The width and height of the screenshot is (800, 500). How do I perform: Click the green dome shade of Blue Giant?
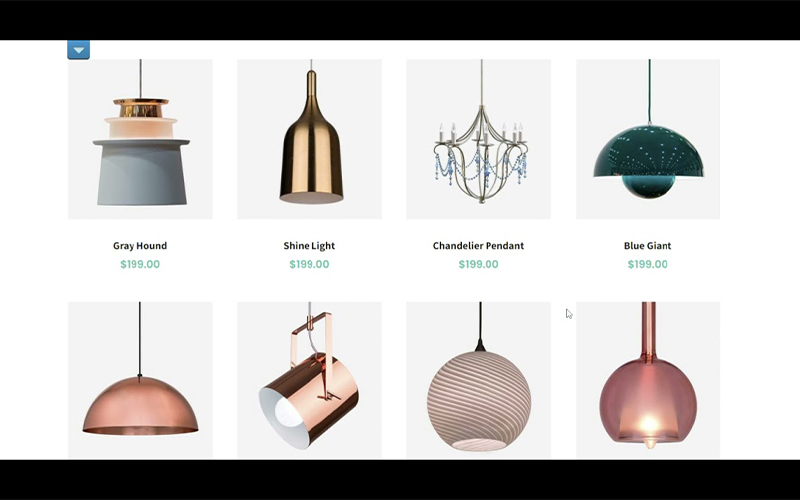pyautogui.click(x=648, y=152)
